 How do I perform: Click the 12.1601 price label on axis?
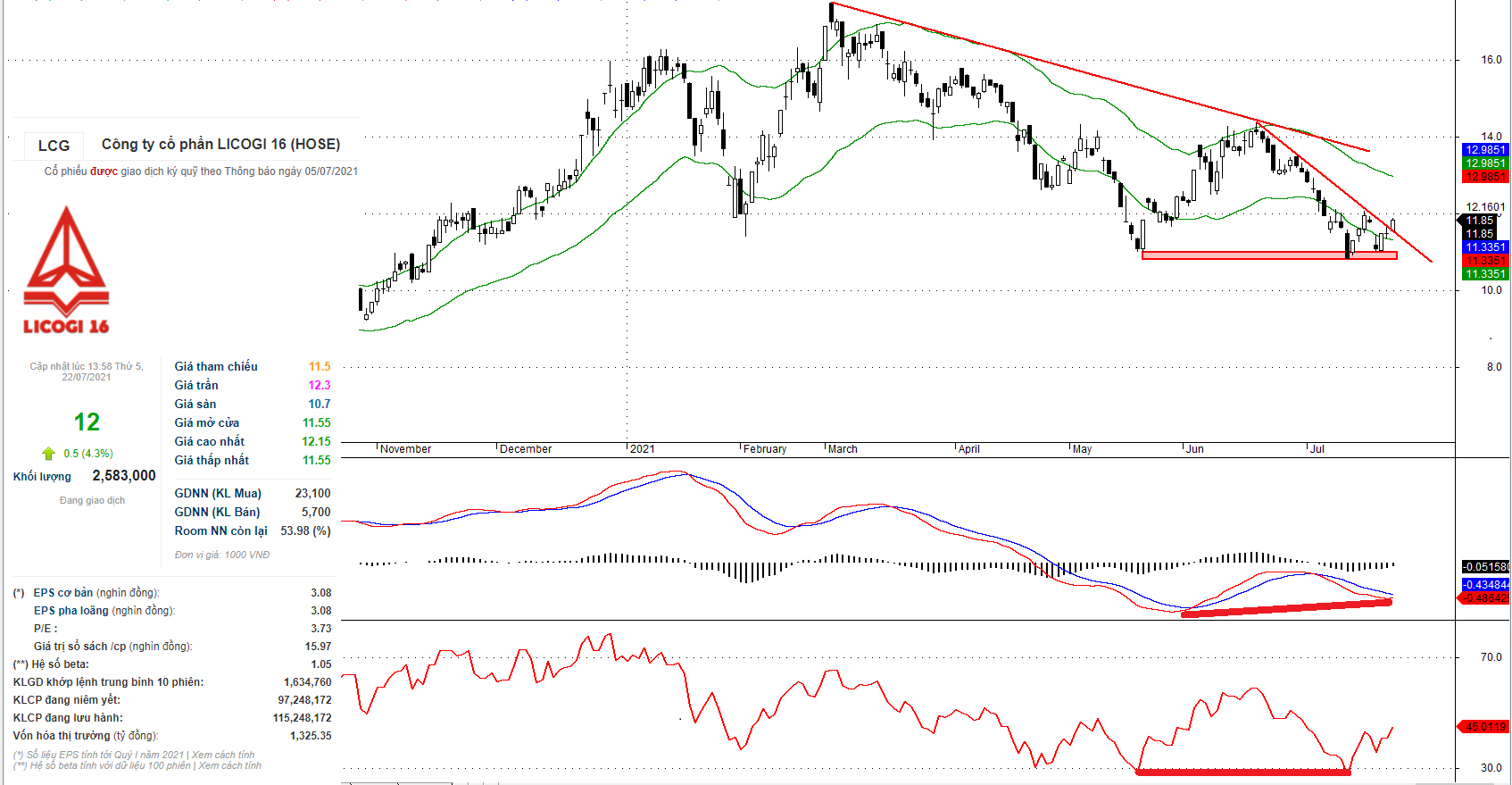click(x=1485, y=207)
